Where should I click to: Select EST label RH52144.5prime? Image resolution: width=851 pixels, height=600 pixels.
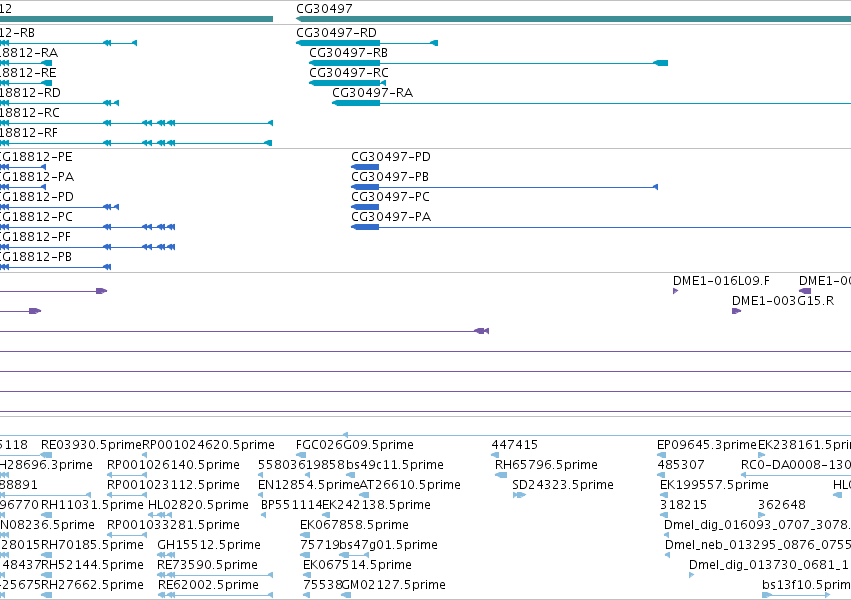click(92, 565)
